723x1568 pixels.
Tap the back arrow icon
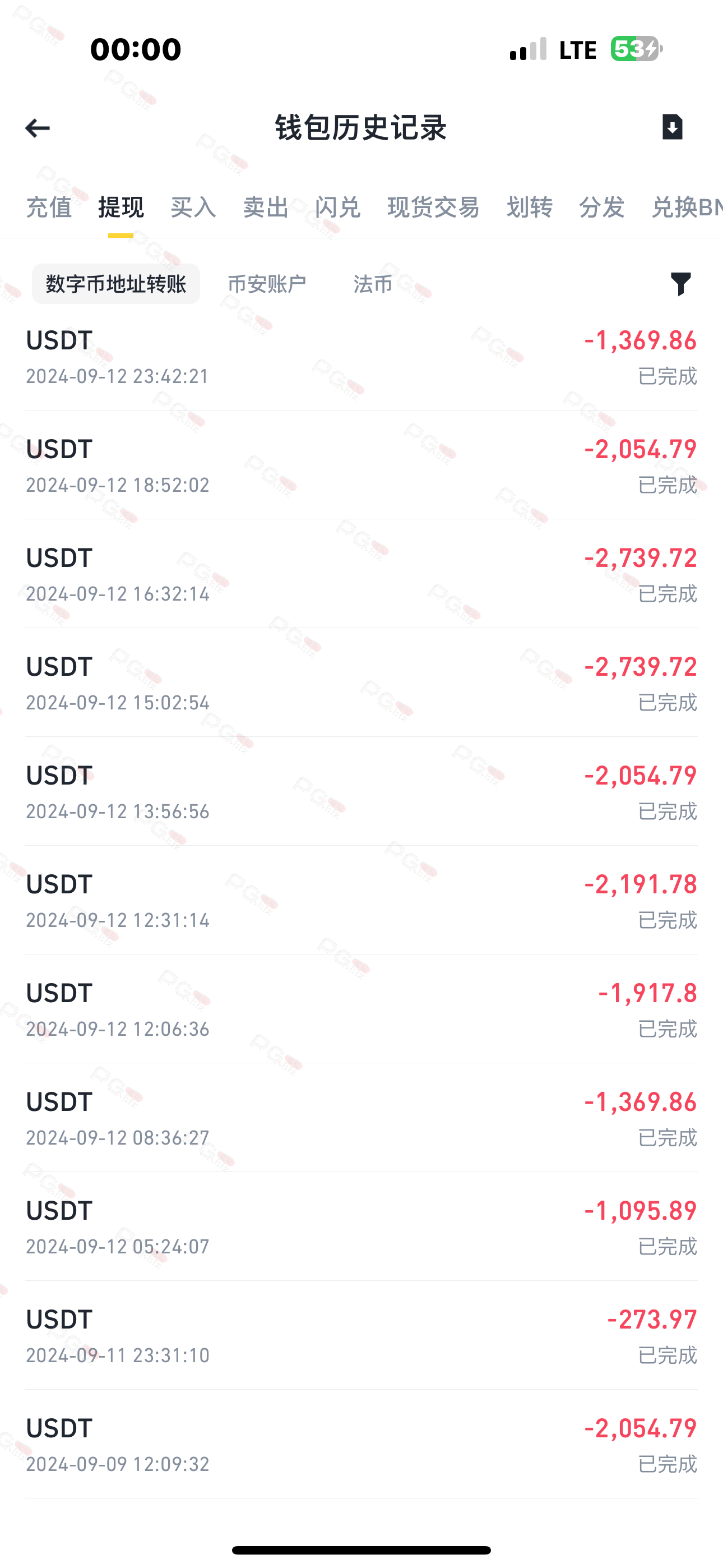point(37,128)
